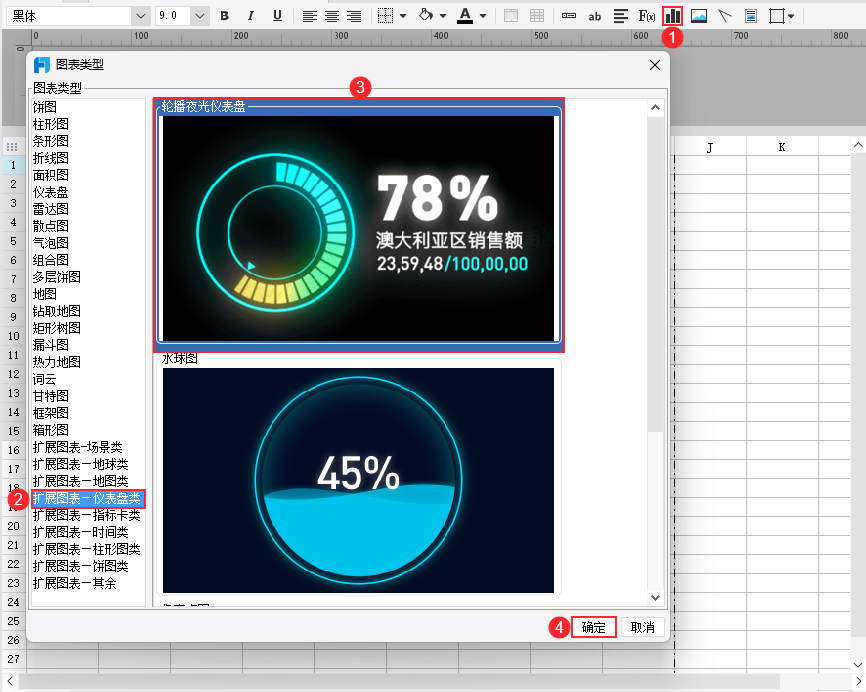This screenshot has height=692, width=866.
Task: Select 雷达图 chart type
Action: tap(50, 209)
